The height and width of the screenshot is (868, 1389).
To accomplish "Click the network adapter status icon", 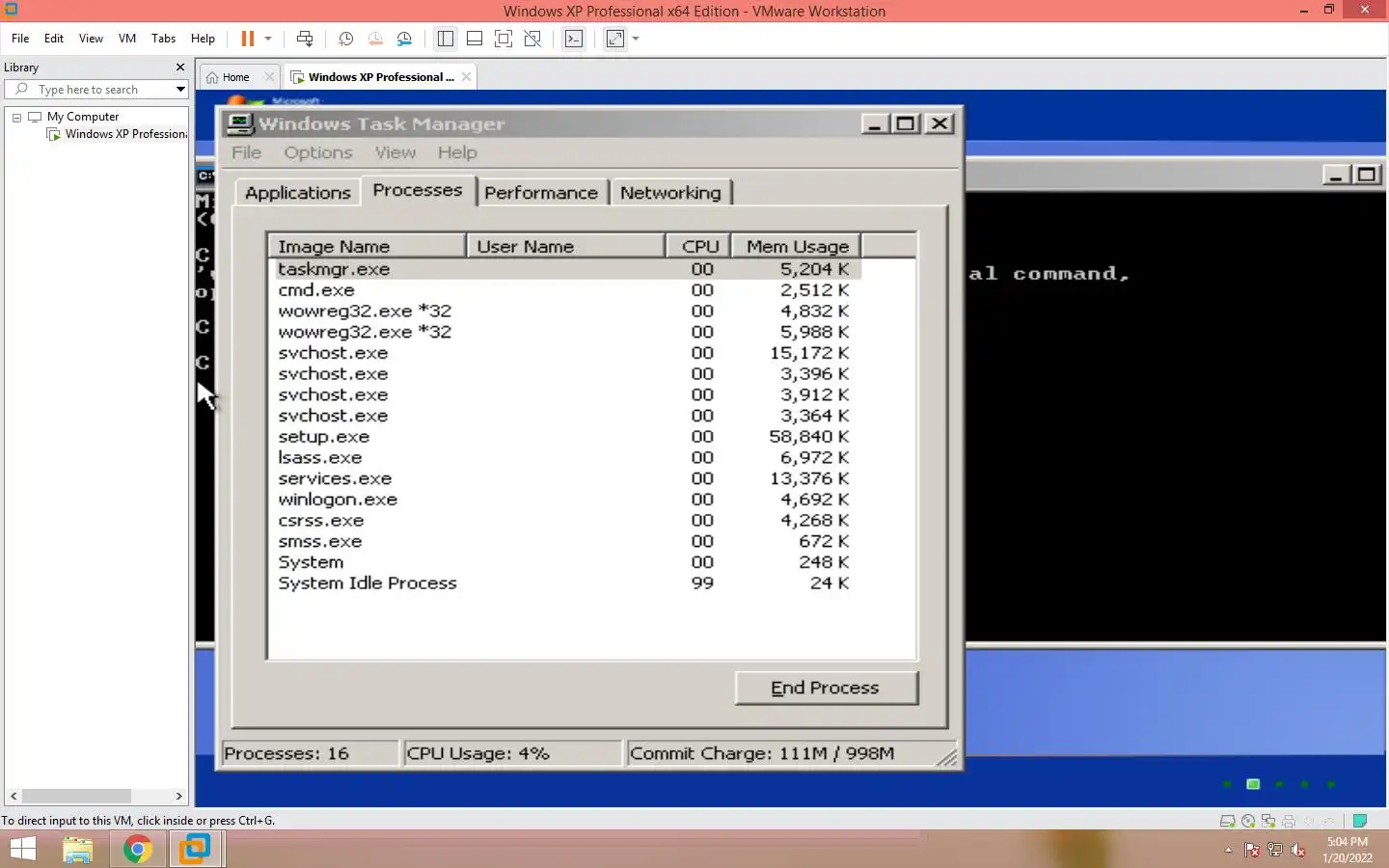I will tap(1268, 821).
